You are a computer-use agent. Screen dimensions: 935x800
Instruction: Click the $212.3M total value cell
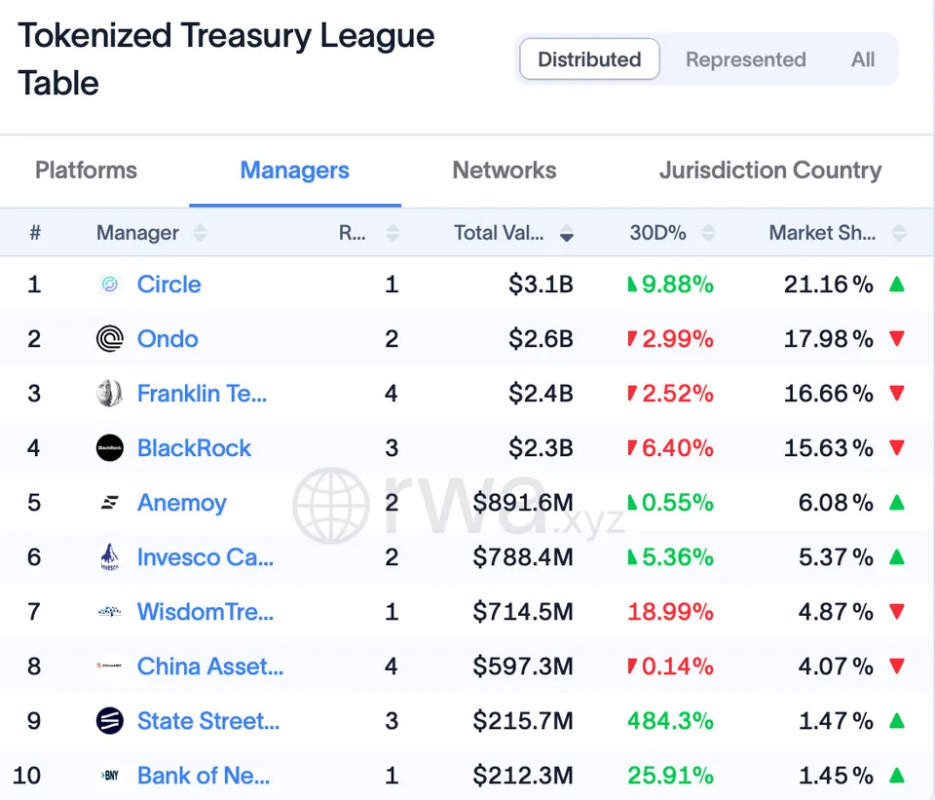(x=523, y=776)
